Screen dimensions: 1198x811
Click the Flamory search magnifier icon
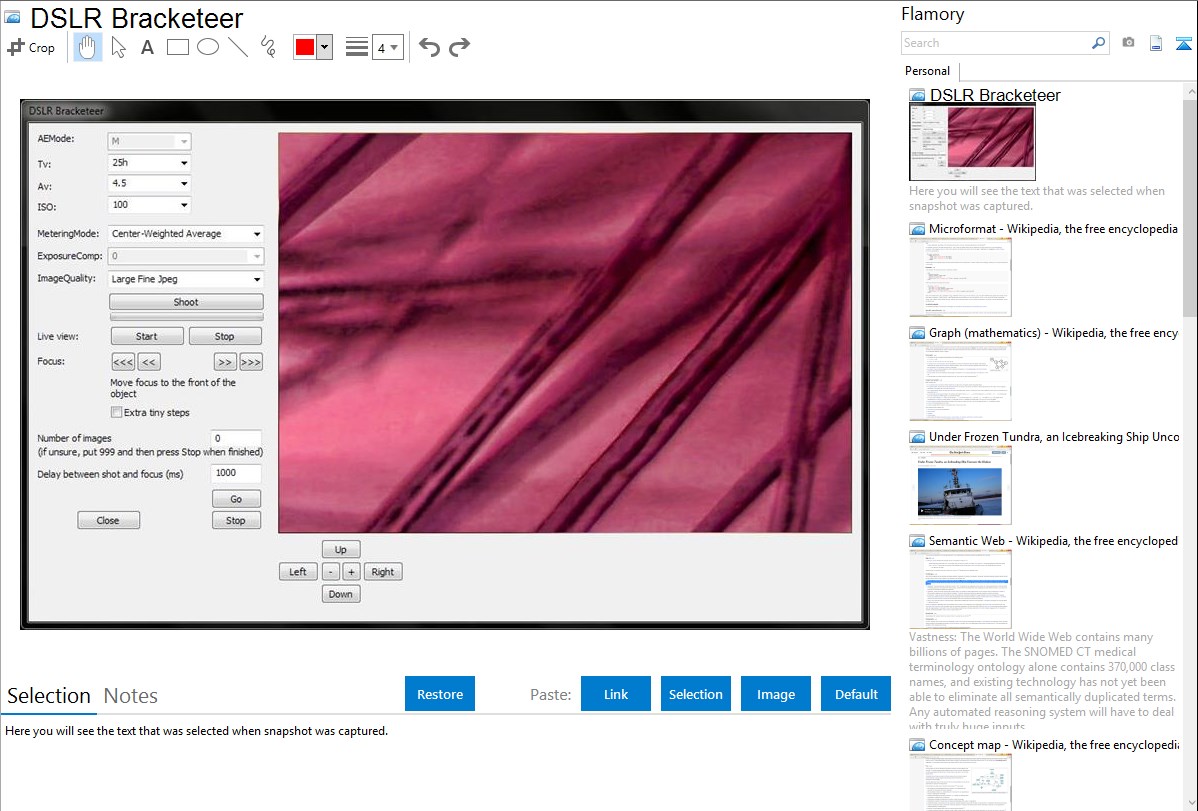click(x=1098, y=43)
